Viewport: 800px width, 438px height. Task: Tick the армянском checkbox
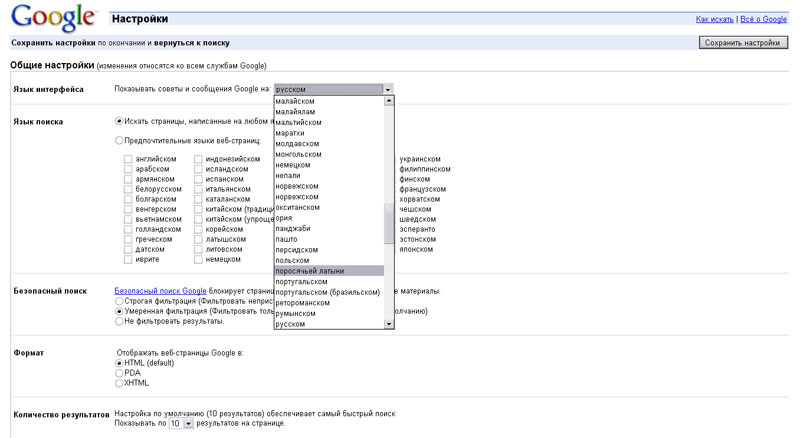(128, 179)
